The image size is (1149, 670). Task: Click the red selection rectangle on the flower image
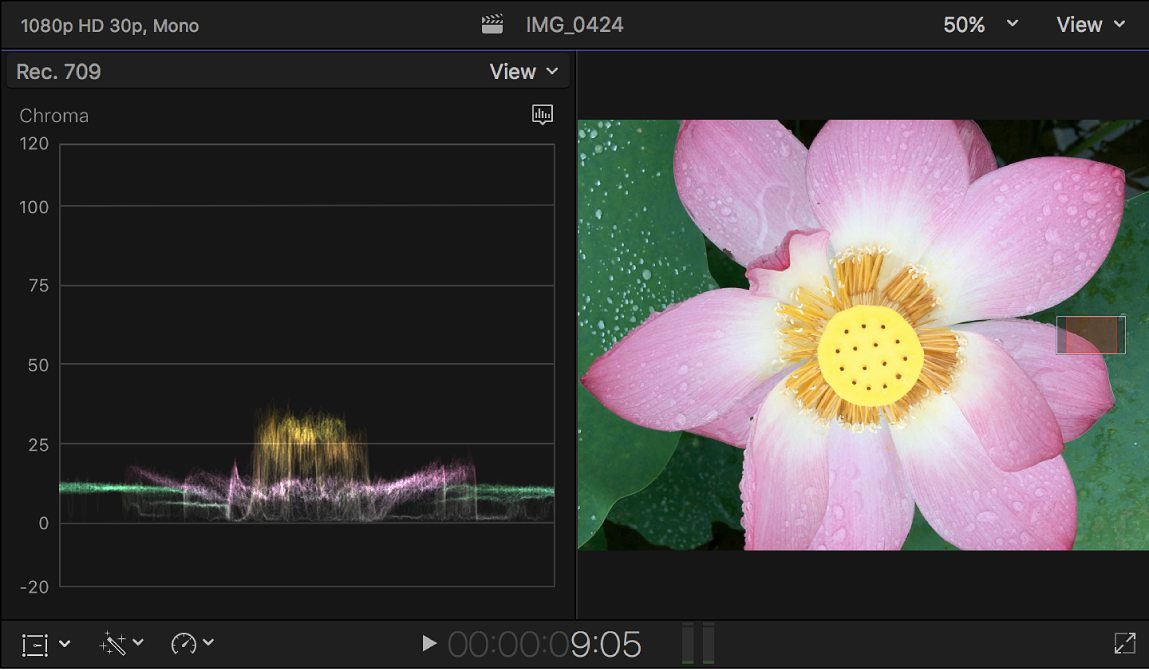coord(1090,335)
